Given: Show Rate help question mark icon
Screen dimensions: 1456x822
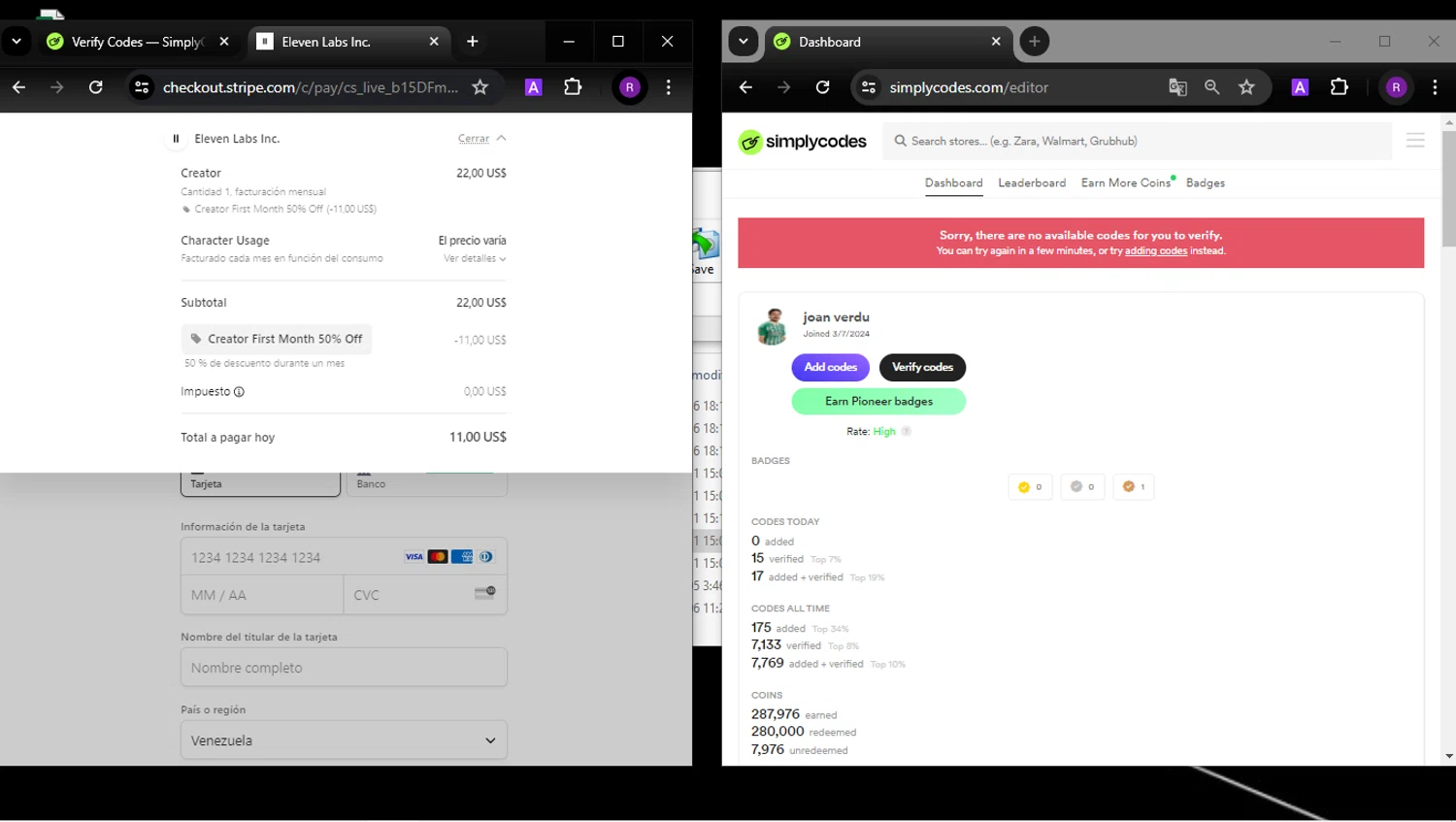Looking at the screenshot, I should pyautogui.click(x=906, y=432).
